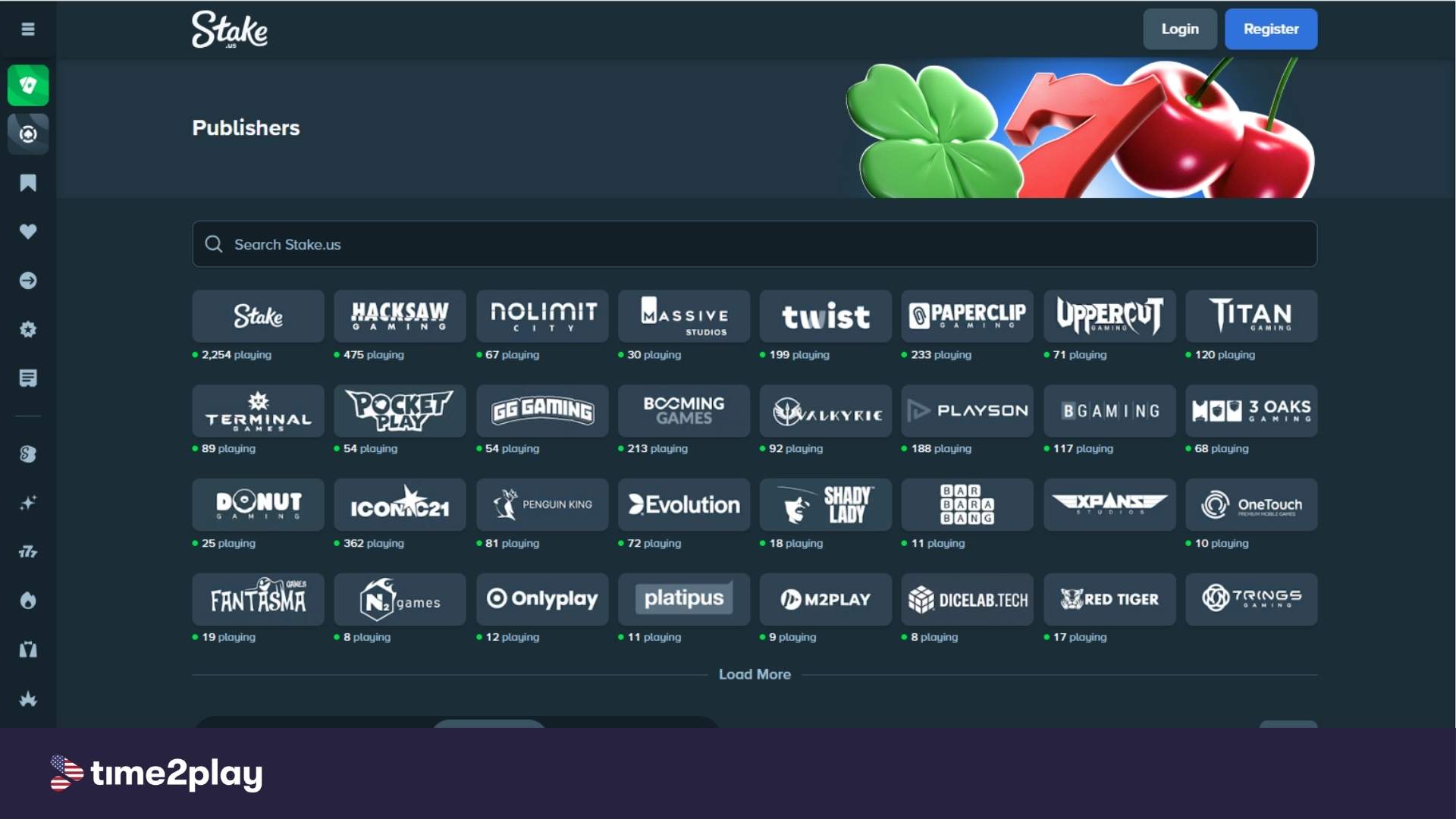Open Valkyrie publisher tile
Viewport: 1456px width, 819px height.
click(826, 410)
